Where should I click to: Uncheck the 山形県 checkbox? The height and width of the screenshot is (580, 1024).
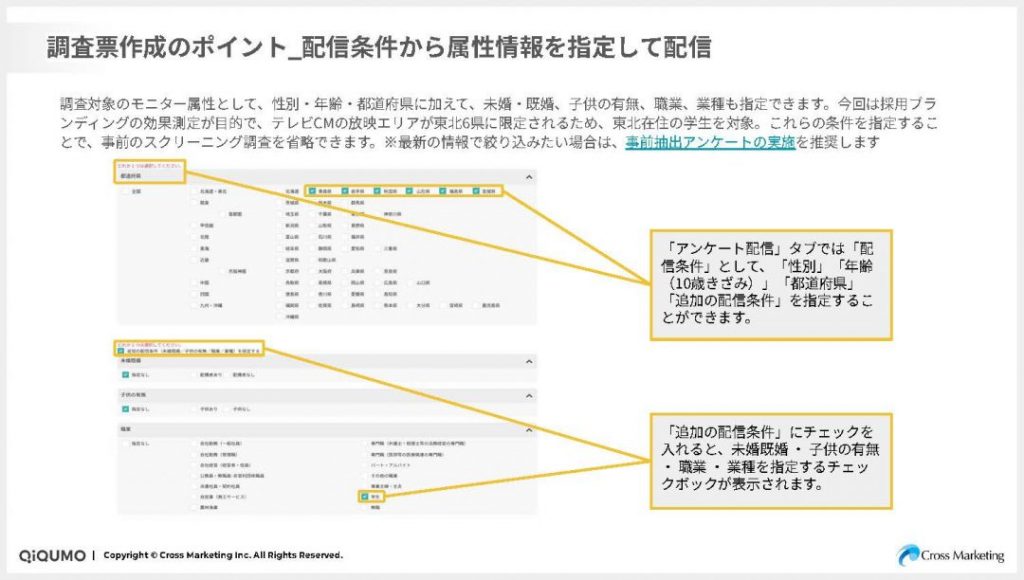pyautogui.click(x=410, y=191)
